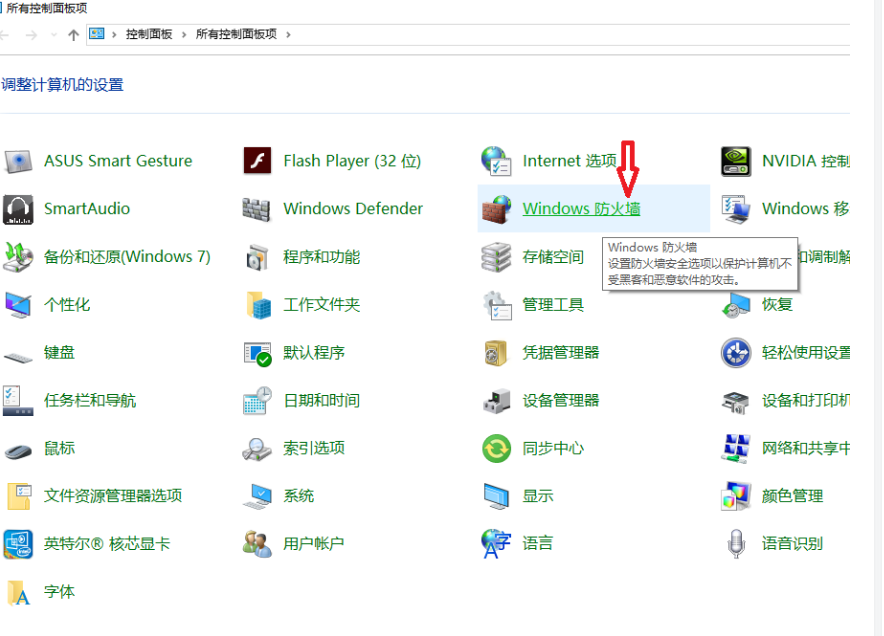Click the 设备管理器 text link
Image resolution: width=884 pixels, height=636 pixels.
(x=560, y=401)
